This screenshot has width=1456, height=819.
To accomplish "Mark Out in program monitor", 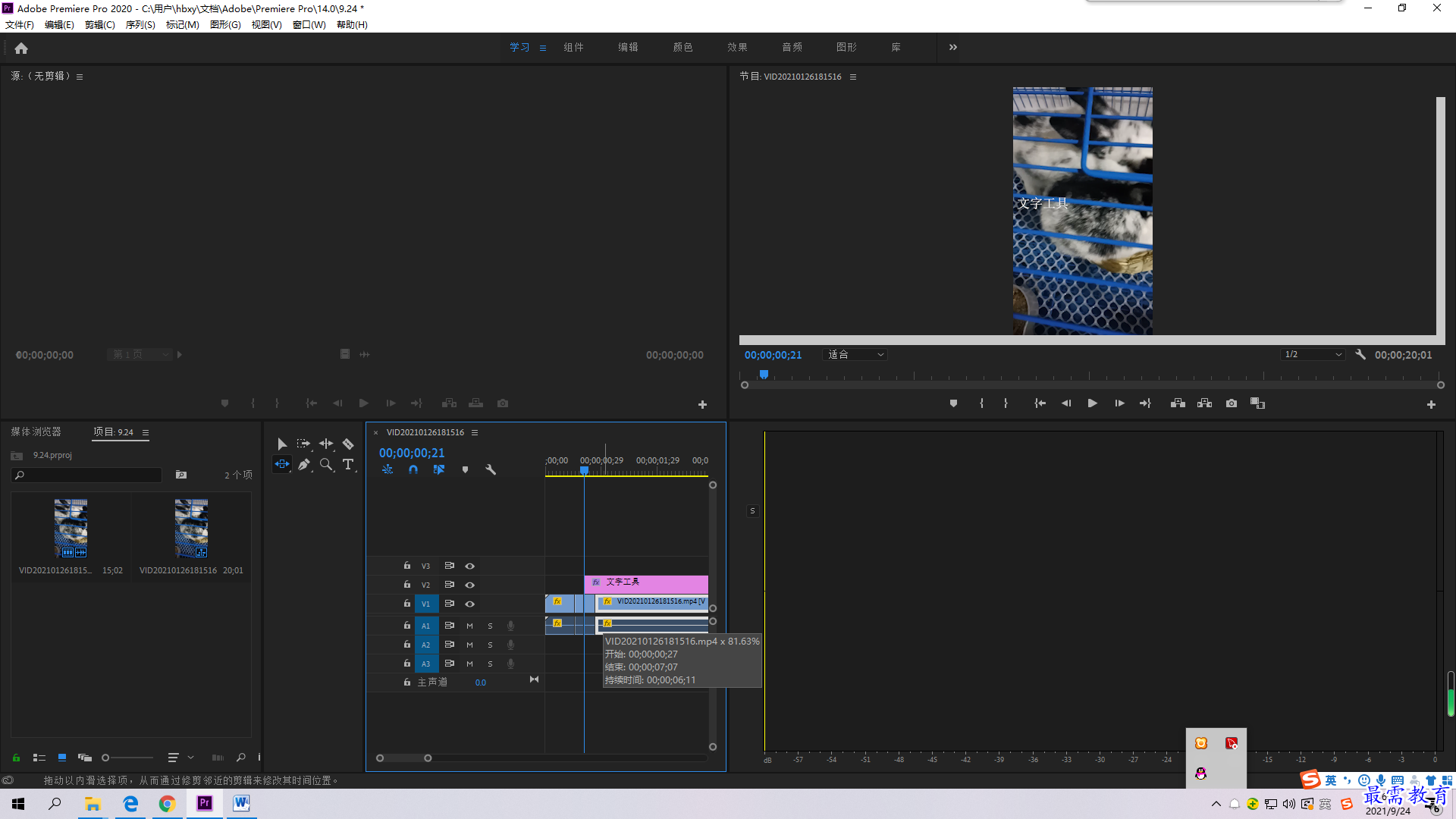I will (1006, 403).
